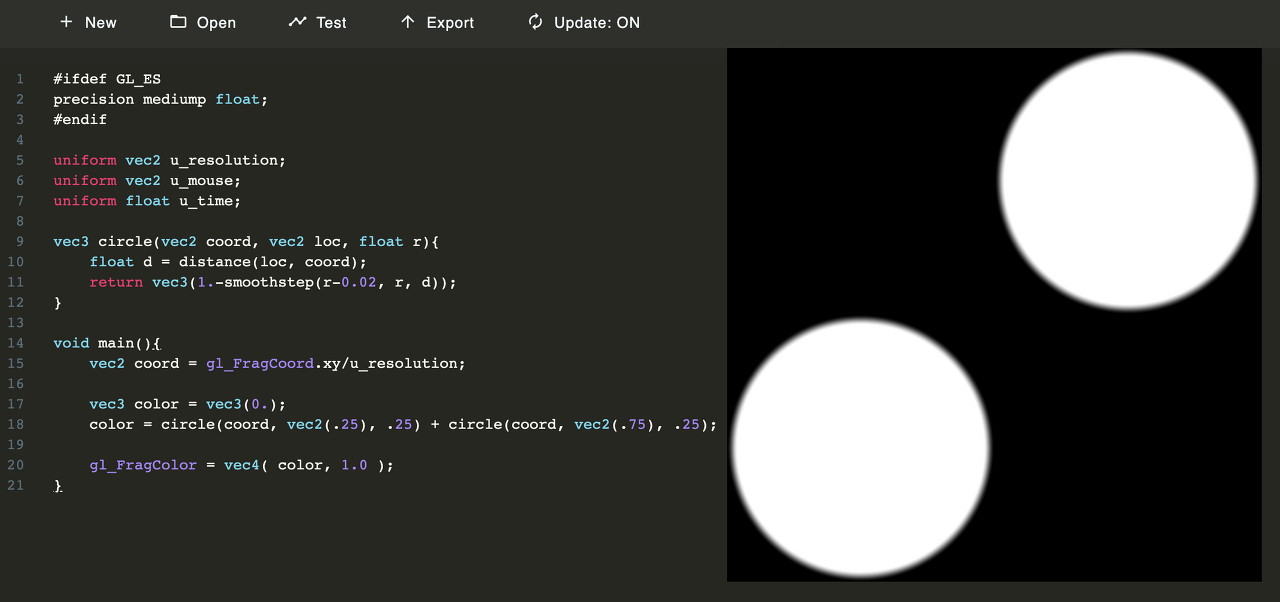Create a new shader via New label
Screen dimensions: 1280x602
(101, 22)
